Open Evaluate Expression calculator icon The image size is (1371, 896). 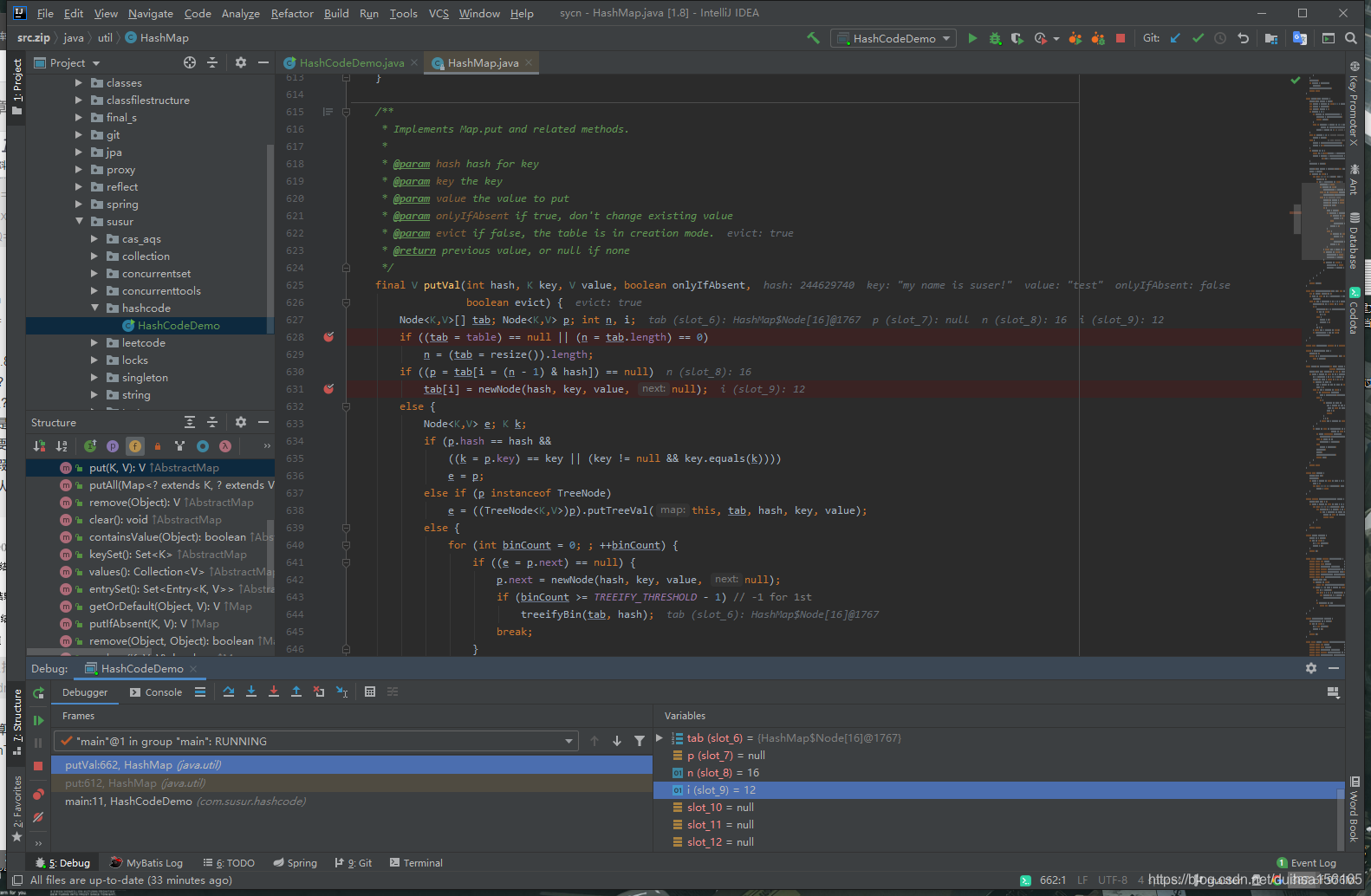370,691
